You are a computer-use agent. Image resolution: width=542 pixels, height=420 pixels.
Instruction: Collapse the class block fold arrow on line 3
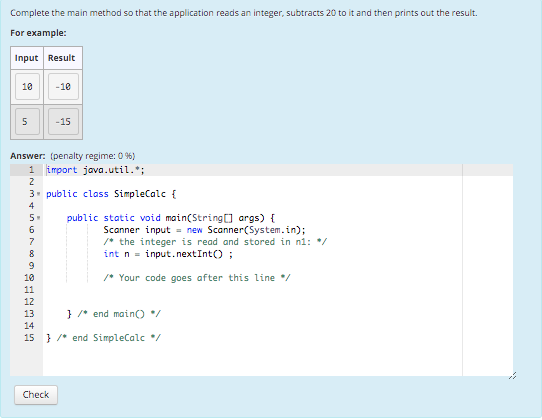39,194
